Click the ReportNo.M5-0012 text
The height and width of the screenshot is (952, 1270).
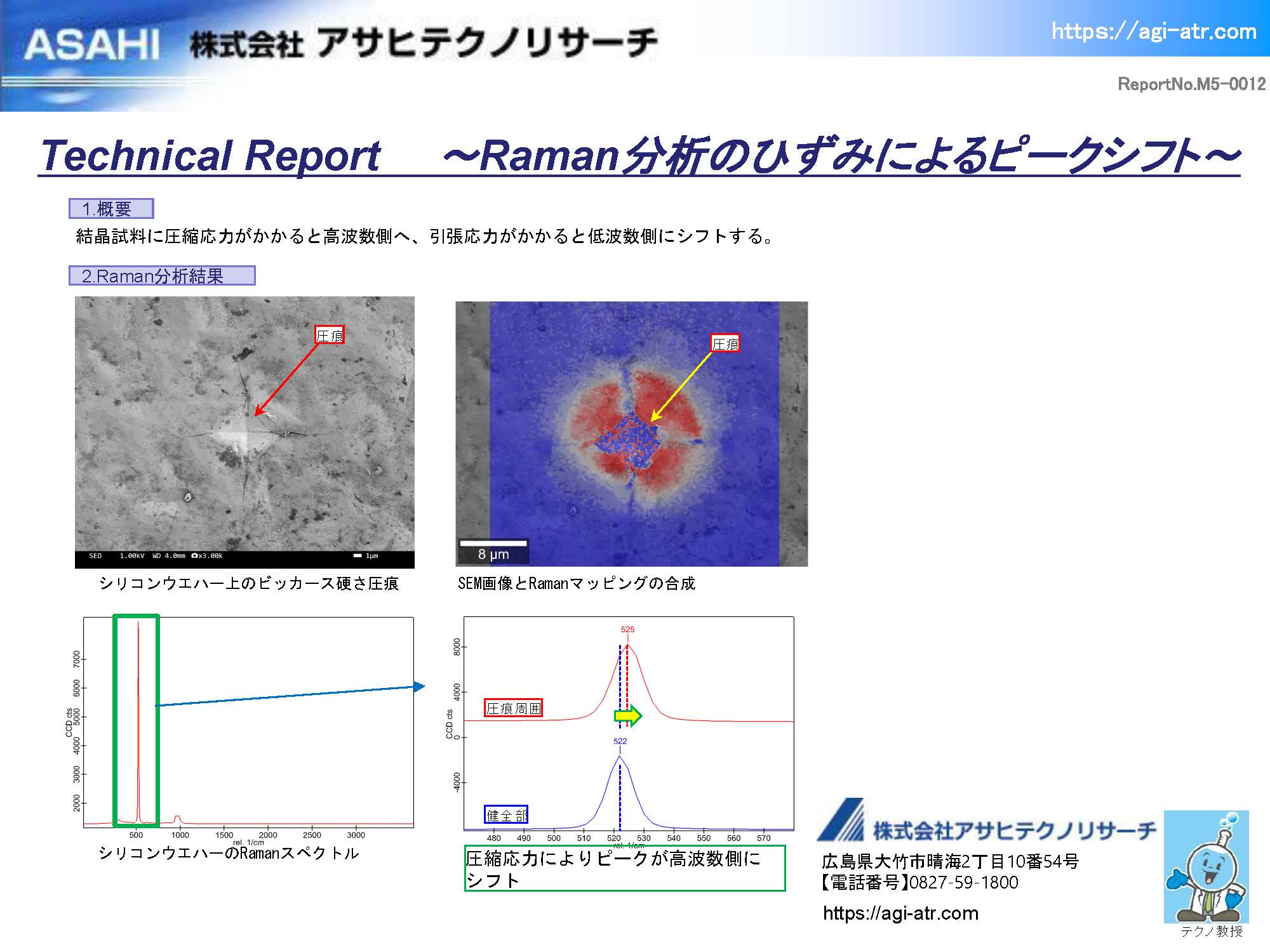[x=1191, y=84]
